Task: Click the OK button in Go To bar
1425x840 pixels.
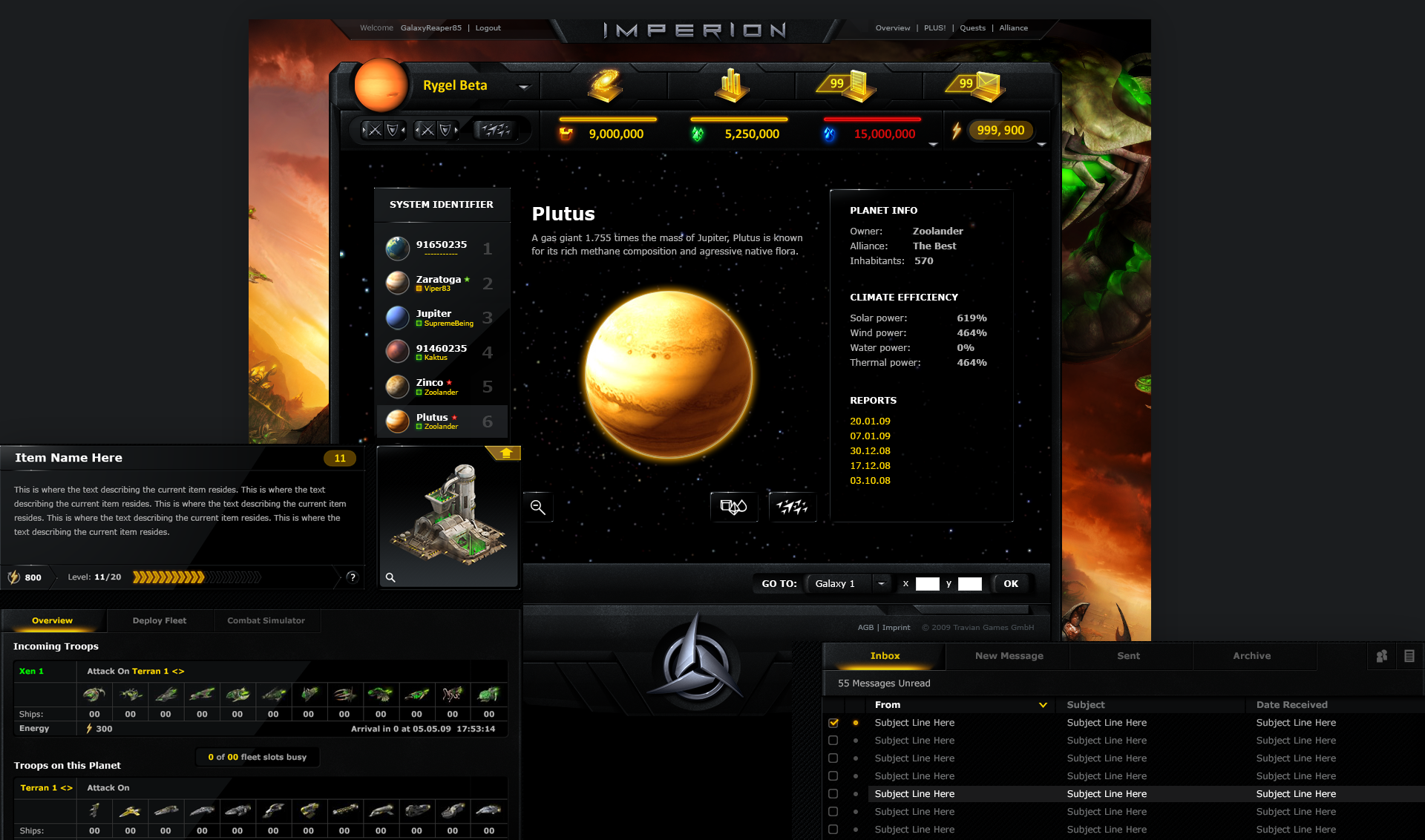Action: click(1011, 583)
